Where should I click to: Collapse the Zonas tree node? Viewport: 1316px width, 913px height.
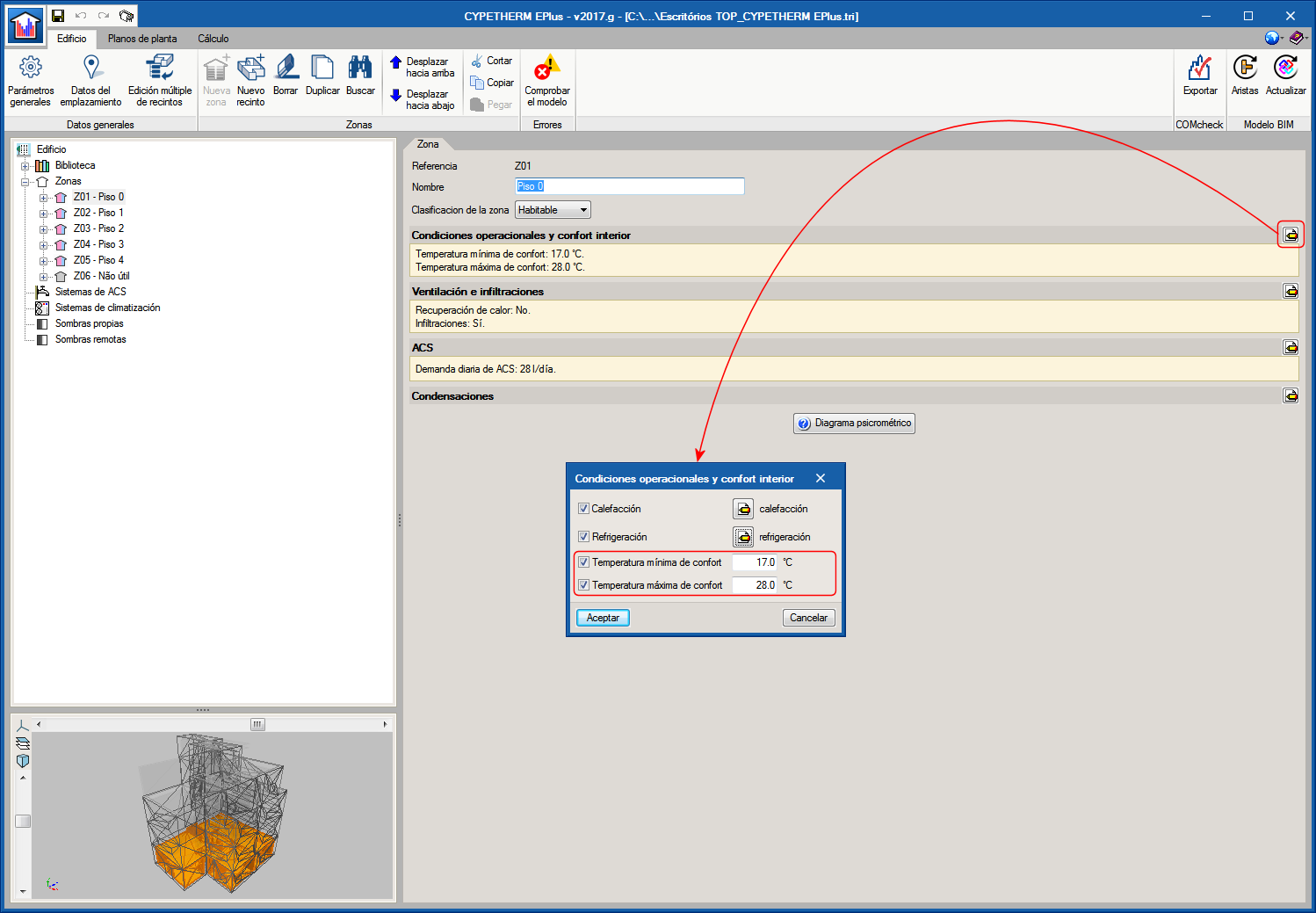click(x=25, y=182)
